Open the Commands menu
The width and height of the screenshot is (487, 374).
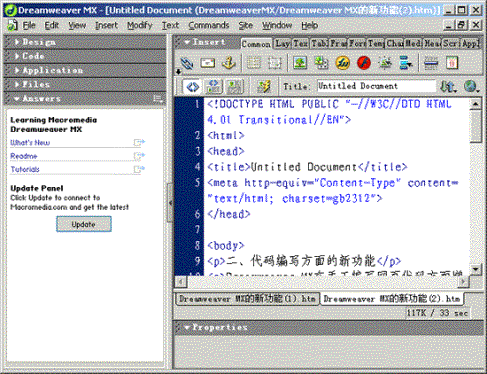(209, 25)
